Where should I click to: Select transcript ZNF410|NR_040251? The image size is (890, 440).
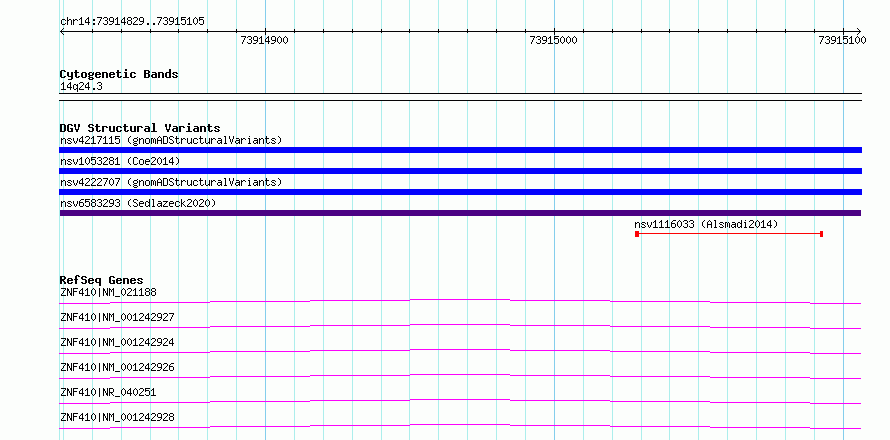[x=108, y=392]
